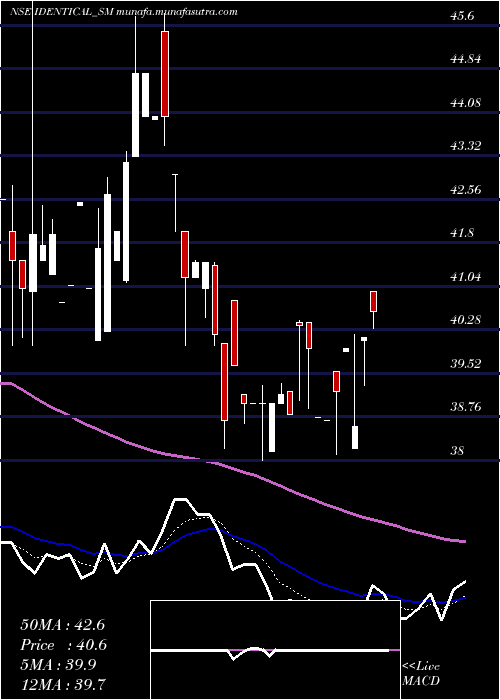The width and height of the screenshot is (500, 700).
Task: Click the NSE IDENTICAL_SM chart title
Action: (62, 12)
